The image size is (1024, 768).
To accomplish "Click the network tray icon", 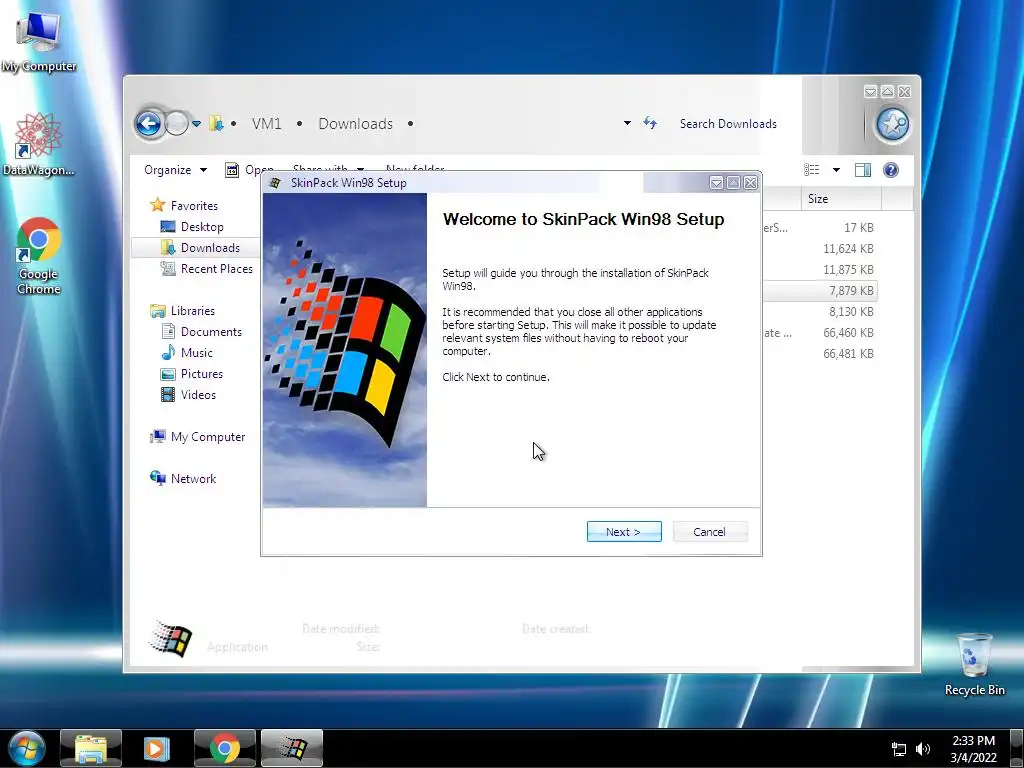I will pyautogui.click(x=899, y=749).
